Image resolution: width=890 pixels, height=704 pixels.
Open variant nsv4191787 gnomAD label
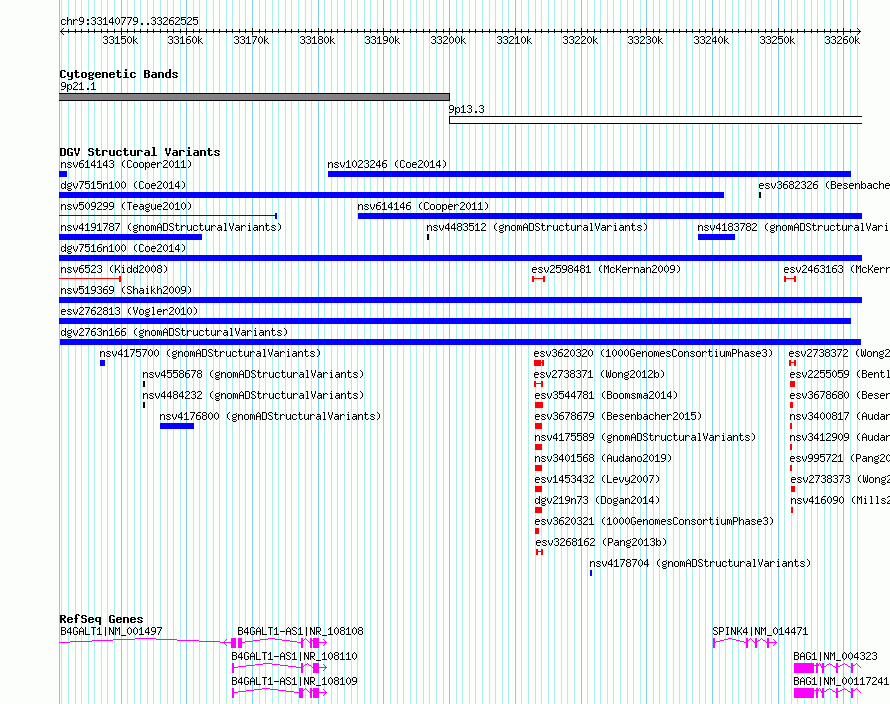pos(171,227)
